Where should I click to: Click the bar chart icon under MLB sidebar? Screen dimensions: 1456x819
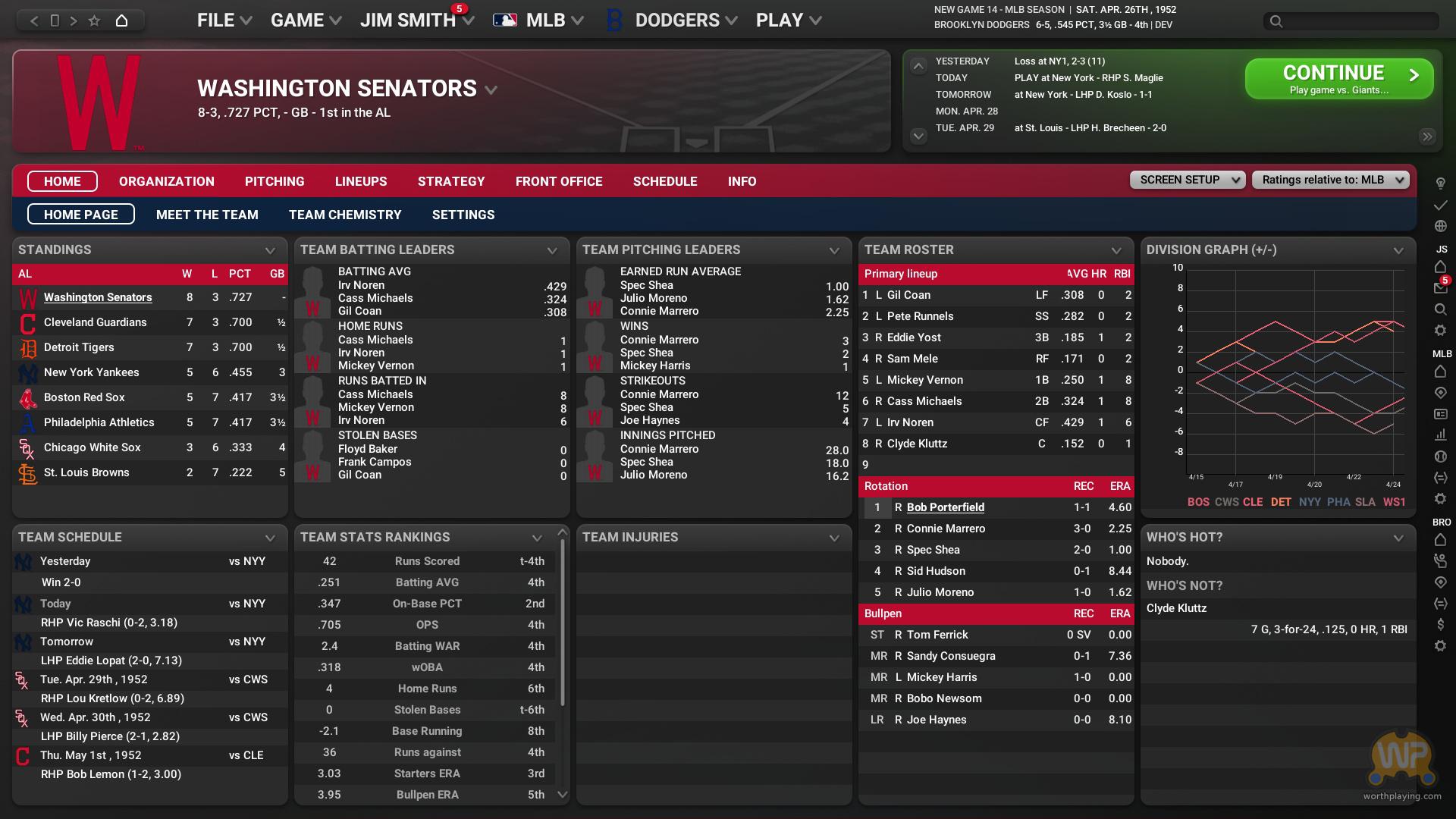1440,435
